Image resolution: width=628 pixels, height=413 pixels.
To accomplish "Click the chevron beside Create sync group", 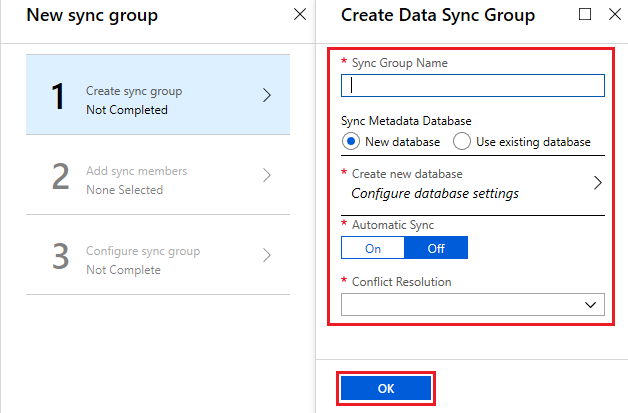I will pos(267,96).
